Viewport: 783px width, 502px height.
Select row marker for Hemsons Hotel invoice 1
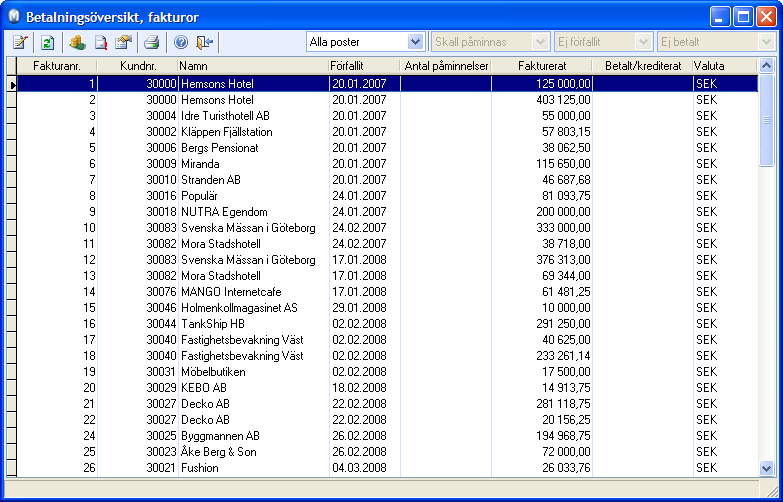[11, 84]
